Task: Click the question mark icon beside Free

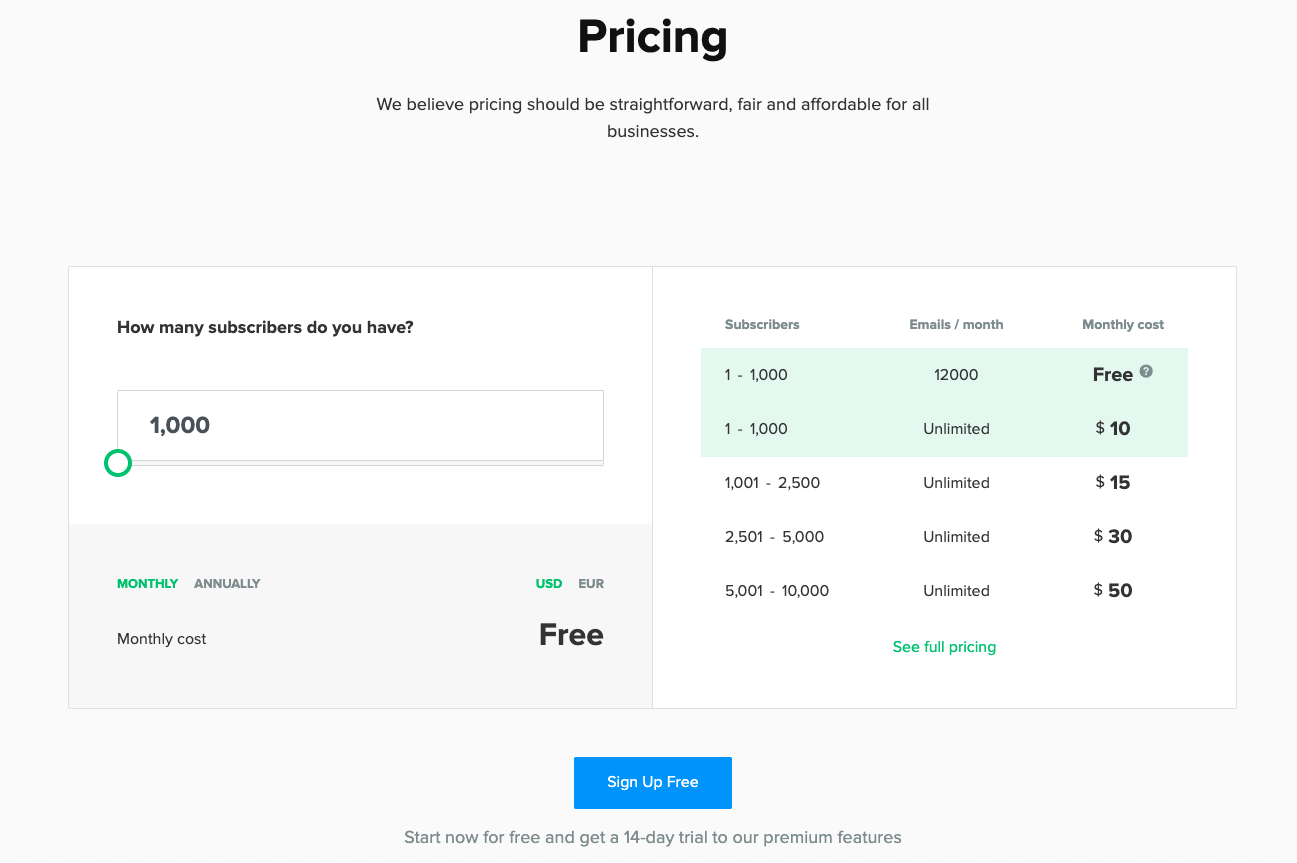Action: [1146, 371]
